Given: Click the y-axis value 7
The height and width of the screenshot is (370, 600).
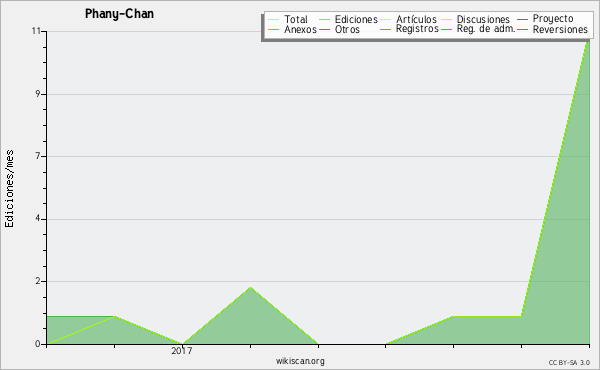Looking at the screenshot, I should pyautogui.click(x=38, y=156).
